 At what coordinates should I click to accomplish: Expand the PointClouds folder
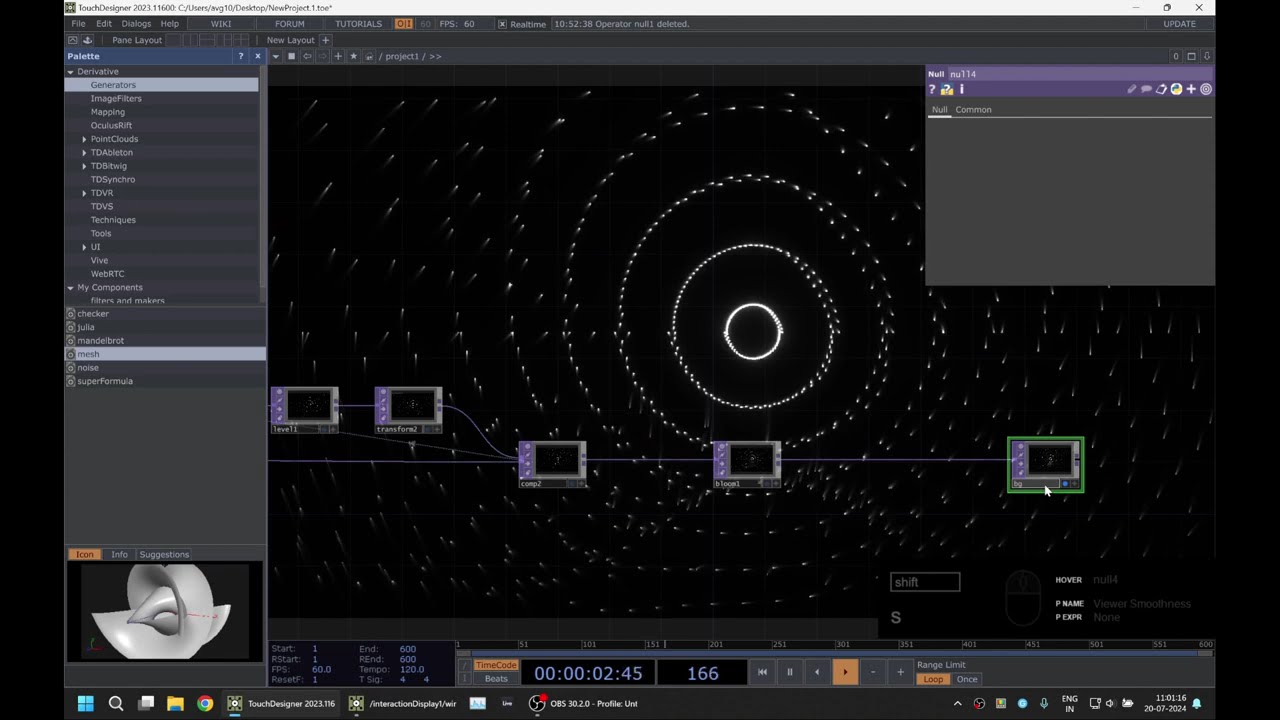84,139
